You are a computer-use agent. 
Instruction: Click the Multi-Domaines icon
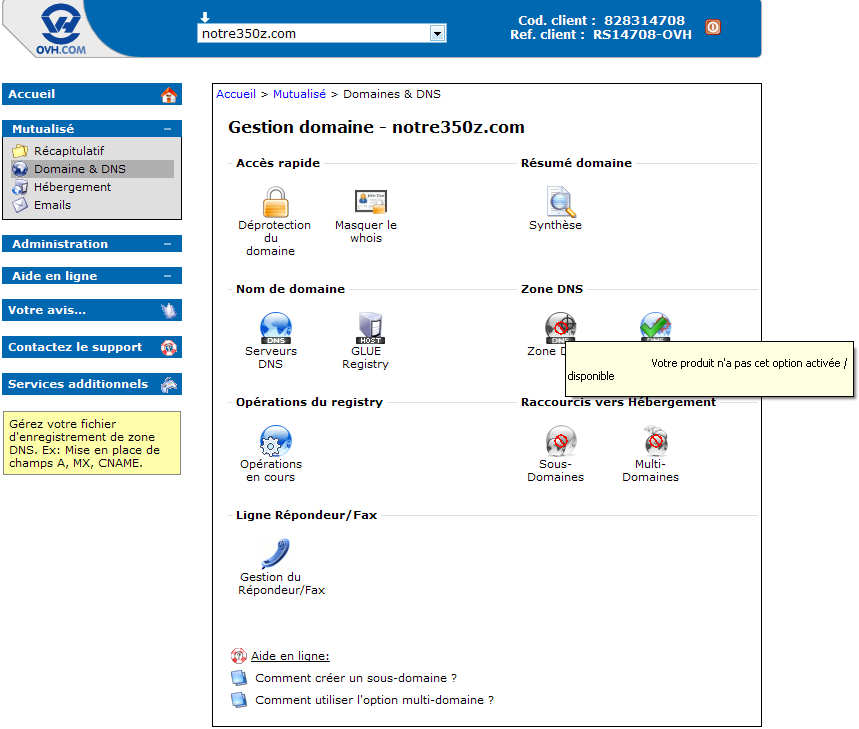tap(655, 441)
